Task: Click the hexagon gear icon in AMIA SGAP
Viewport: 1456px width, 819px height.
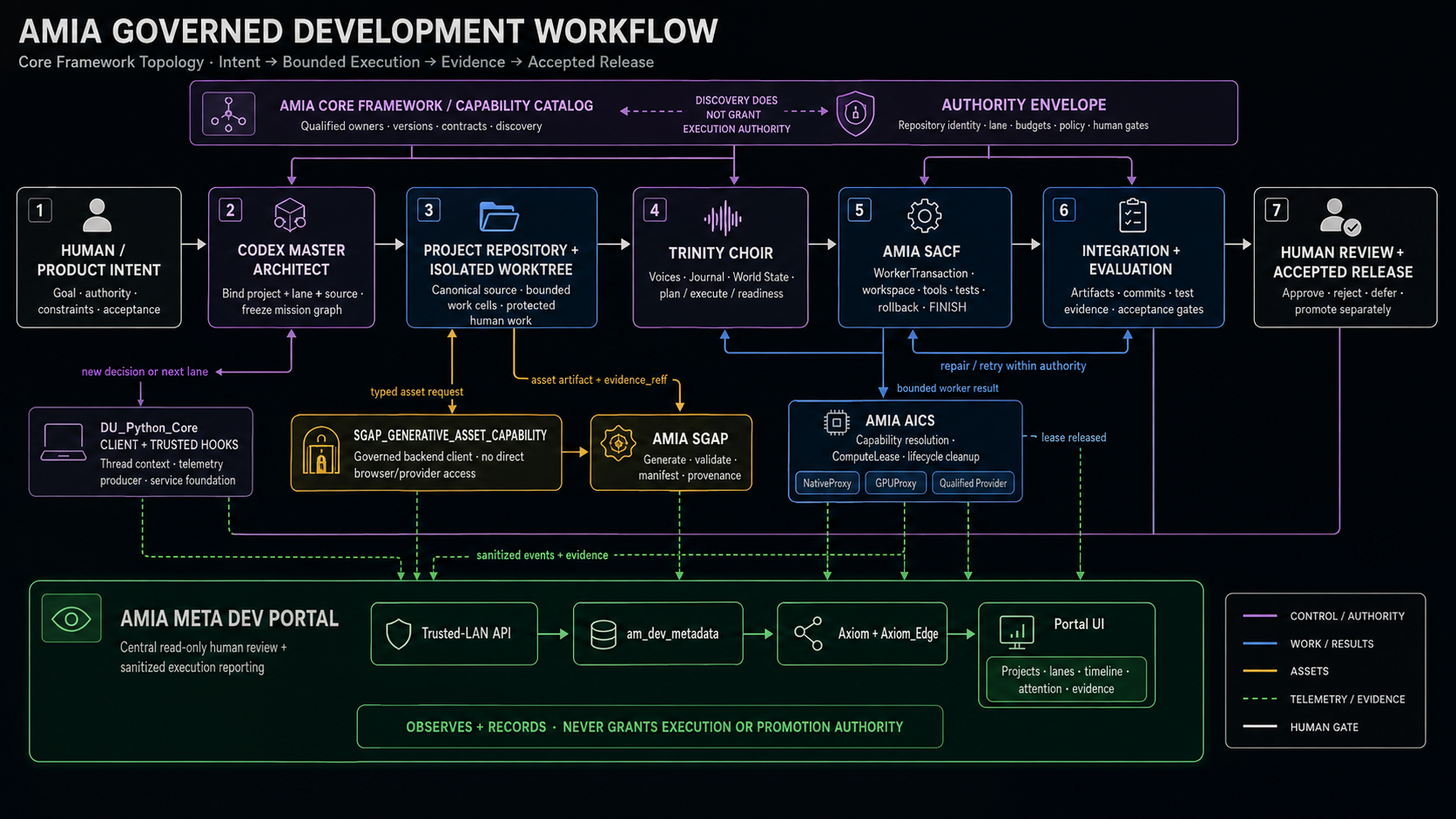Action: (x=617, y=443)
